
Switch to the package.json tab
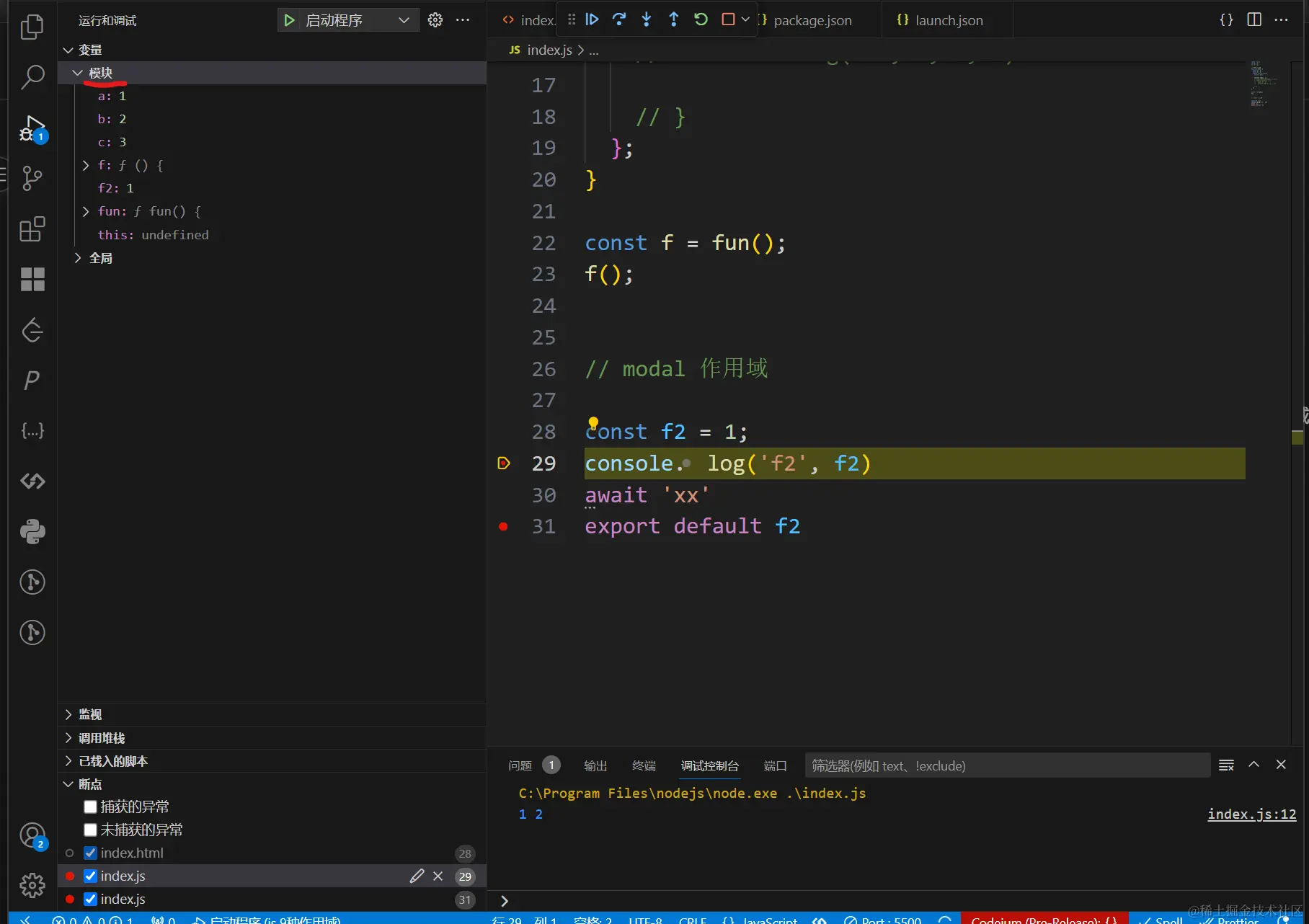coord(812,20)
